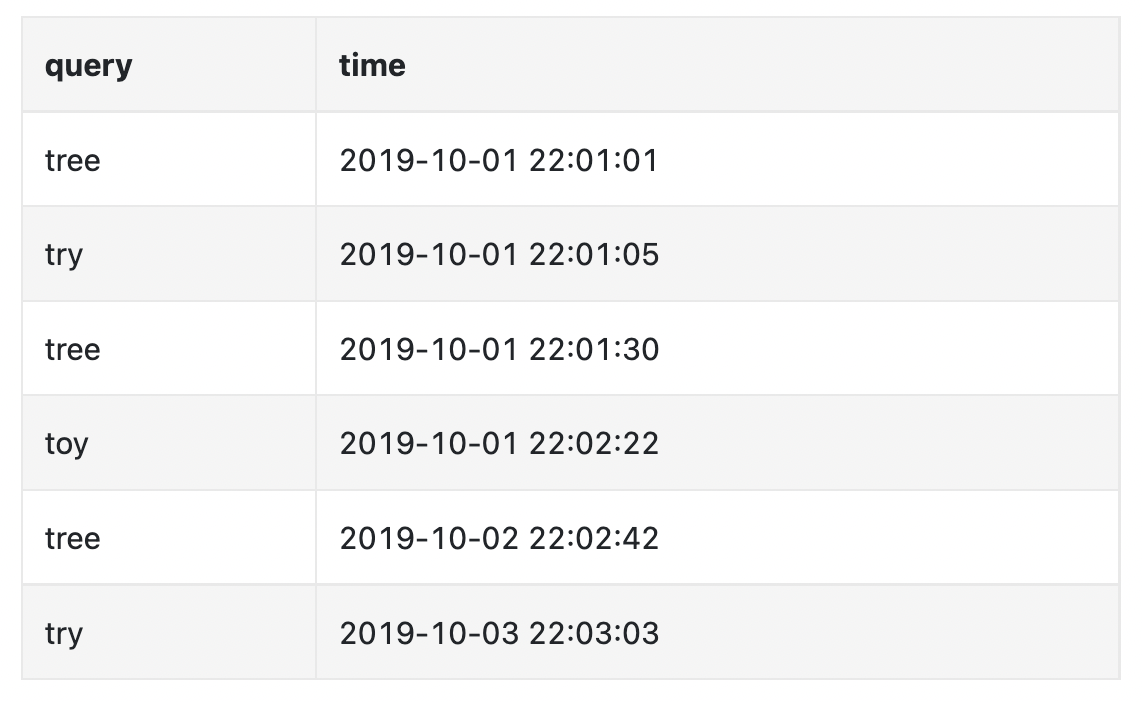Click the clock value '22:02:22'
The image size is (1142, 702).
[x=594, y=443]
